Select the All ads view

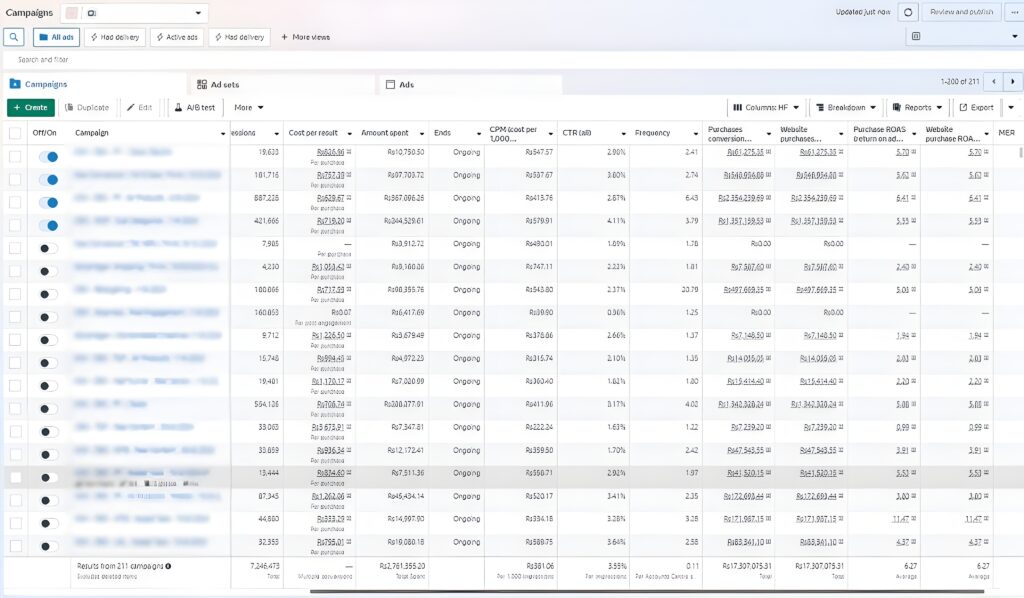click(56, 37)
